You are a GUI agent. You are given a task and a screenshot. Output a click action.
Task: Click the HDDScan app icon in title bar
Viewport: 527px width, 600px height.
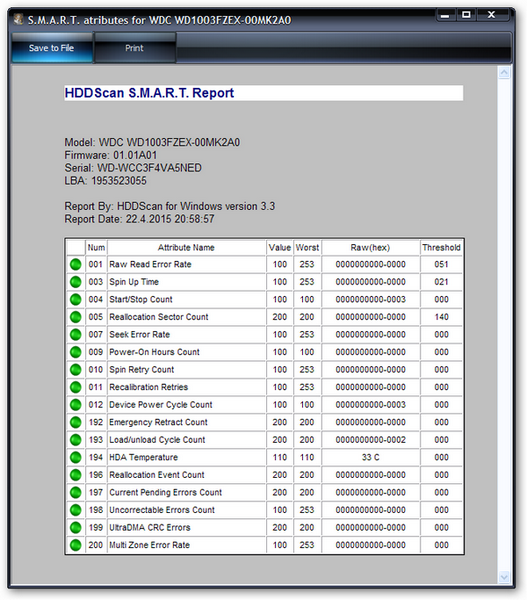pos(18,19)
